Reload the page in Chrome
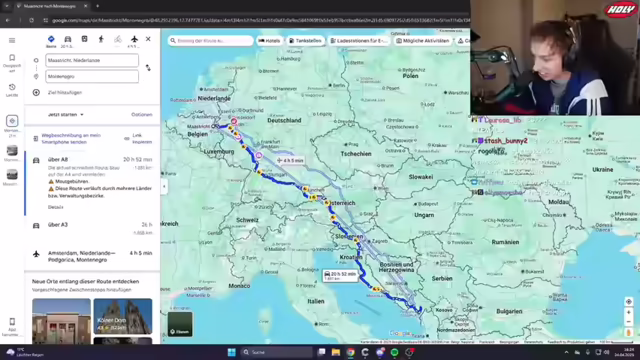640x360 pixels. coord(31,20)
